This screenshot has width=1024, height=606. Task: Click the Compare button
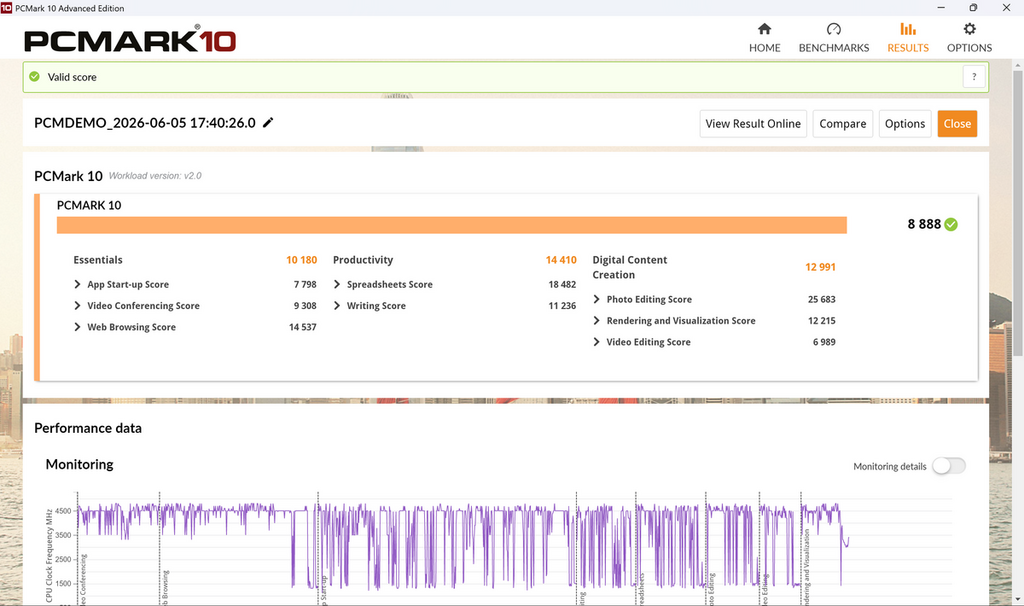click(842, 123)
